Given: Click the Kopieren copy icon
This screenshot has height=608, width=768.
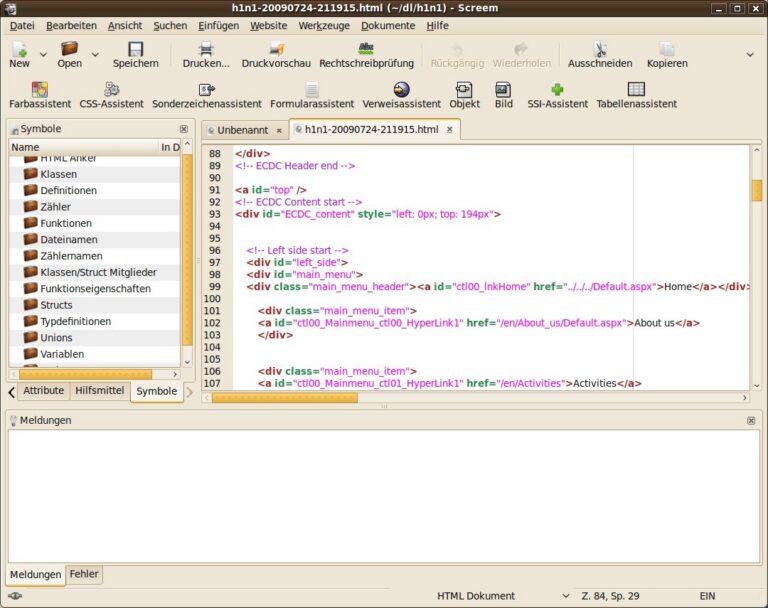Looking at the screenshot, I should coord(667,49).
